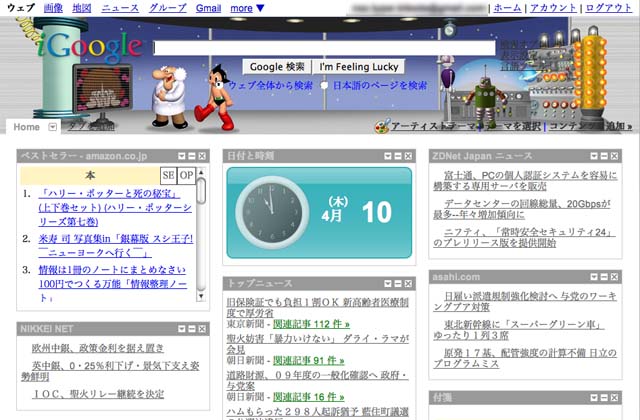Open 英中銀、0・25%利下げ NIKKEI headline
The height and width of the screenshot is (420, 640).
pyautogui.click(x=110, y=371)
